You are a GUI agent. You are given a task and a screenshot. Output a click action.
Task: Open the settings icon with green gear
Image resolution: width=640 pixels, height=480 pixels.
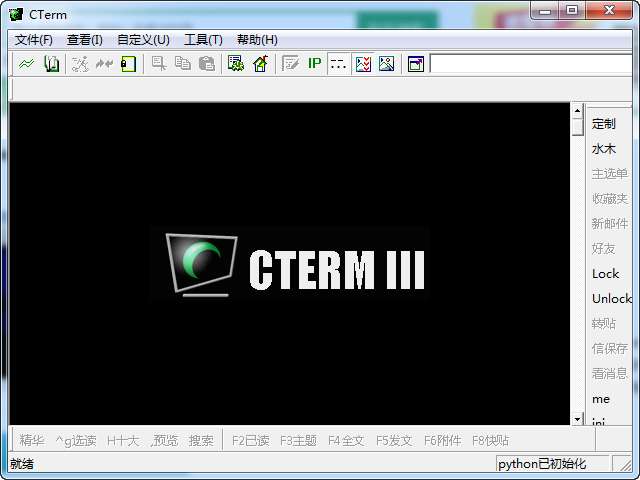pyautogui.click(x=236, y=64)
